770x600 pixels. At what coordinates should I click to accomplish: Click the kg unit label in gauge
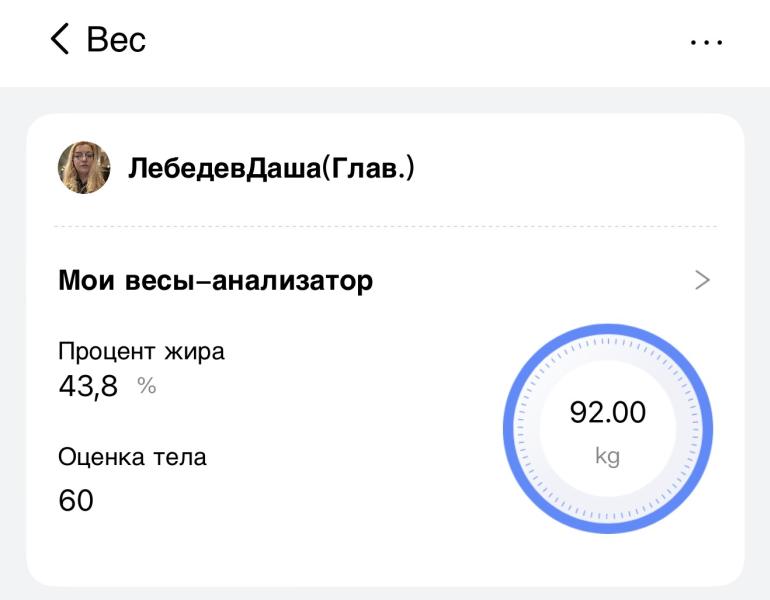607,457
